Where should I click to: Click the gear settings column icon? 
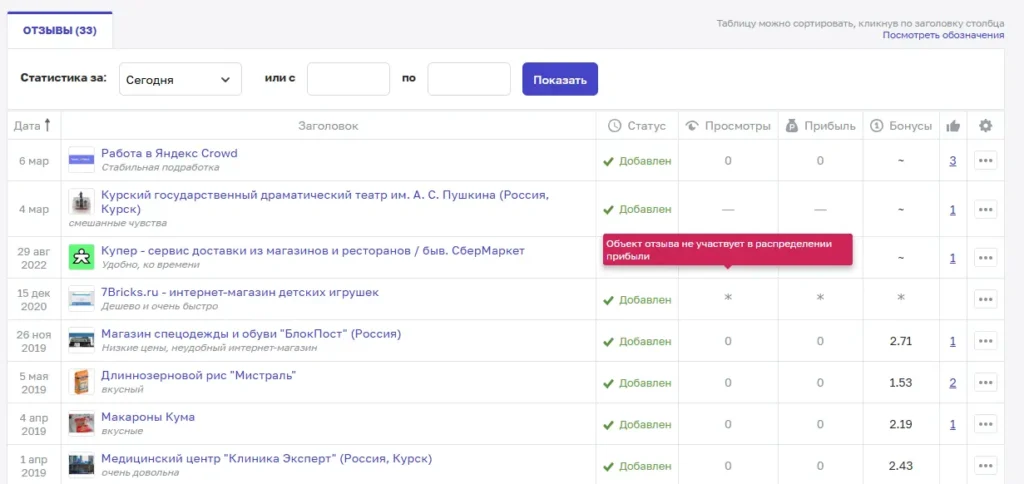coord(985,126)
